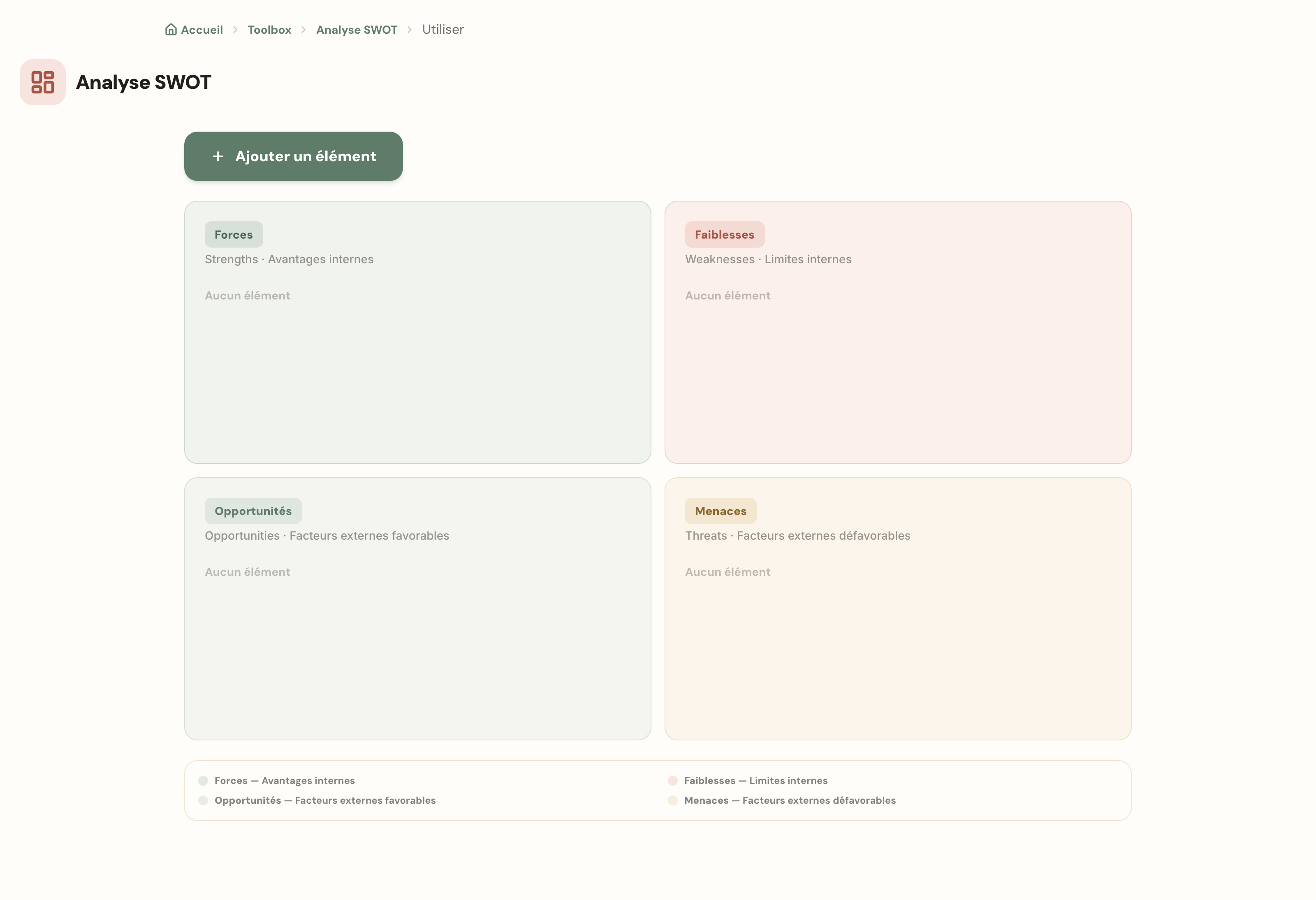Click legend 'Menaces — Facteurs externes défavorables'

(x=790, y=801)
